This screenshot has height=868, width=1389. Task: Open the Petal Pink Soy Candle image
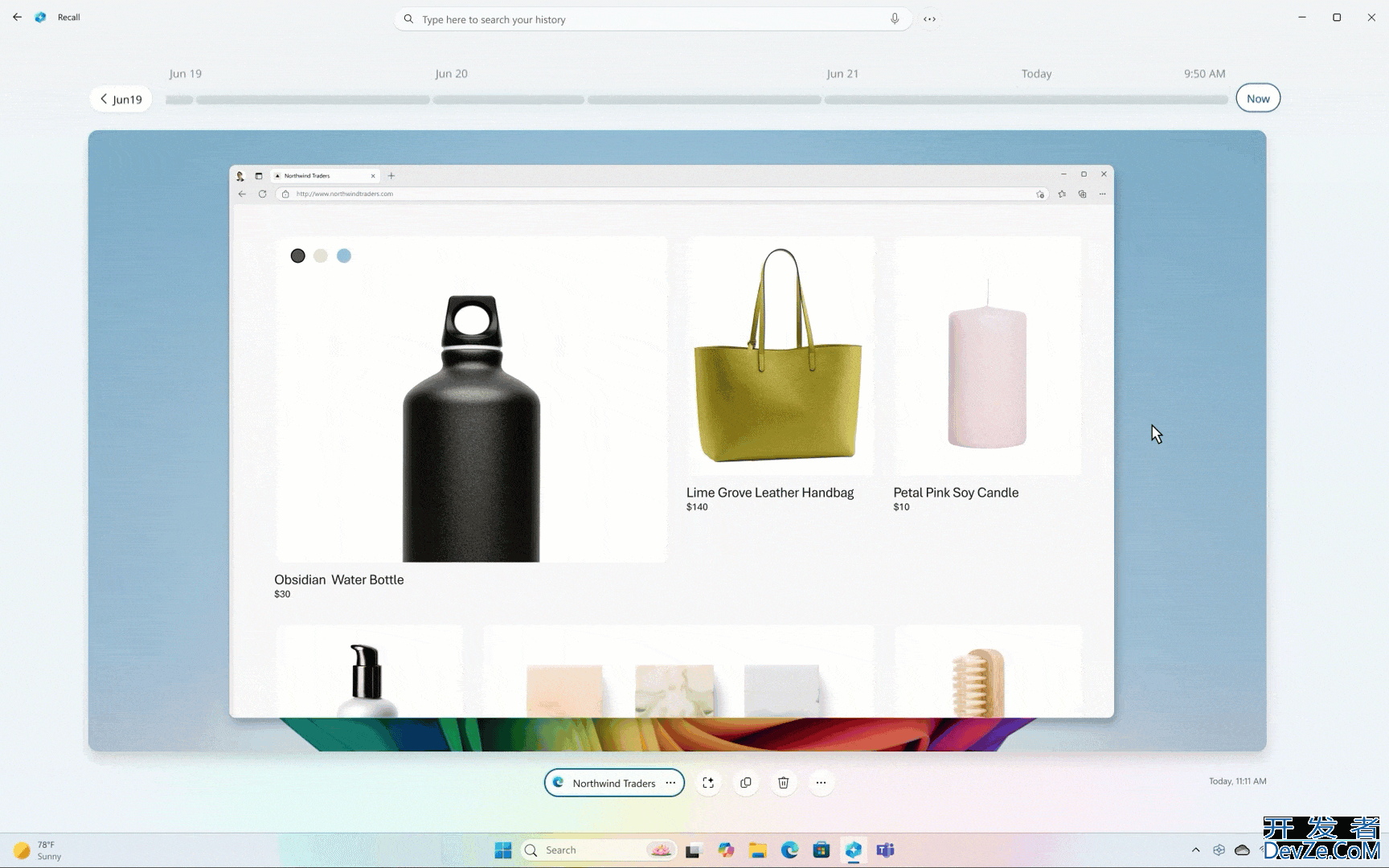point(987,355)
